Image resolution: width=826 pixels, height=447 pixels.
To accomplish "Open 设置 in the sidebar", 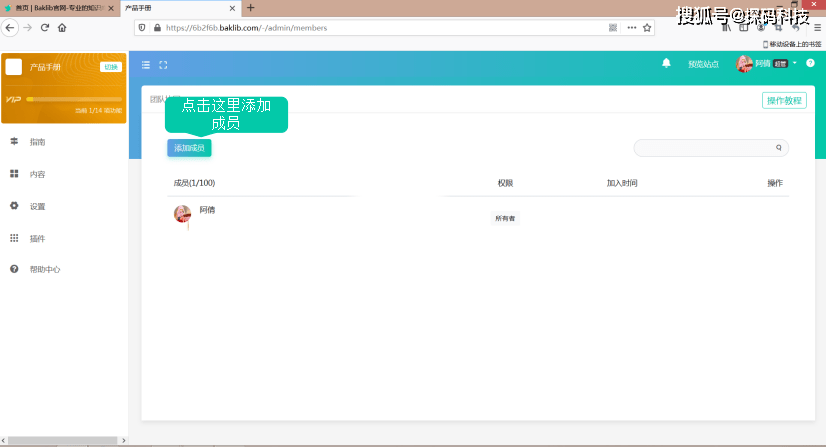I will coord(37,206).
